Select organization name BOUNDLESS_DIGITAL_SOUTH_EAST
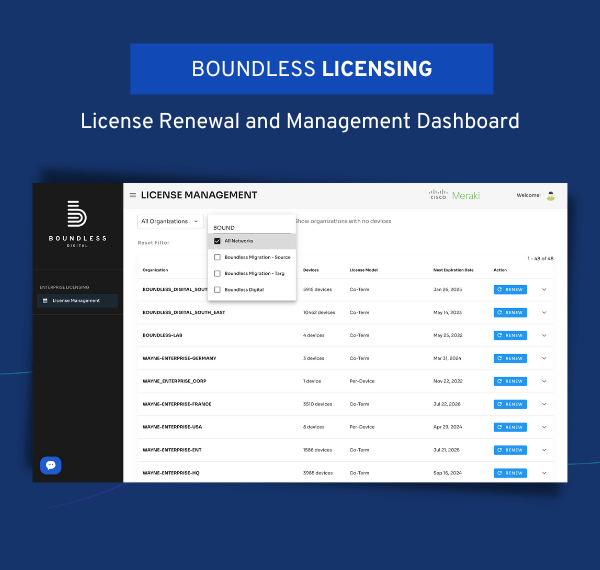Screen dimensions: 600x570 point(184,313)
